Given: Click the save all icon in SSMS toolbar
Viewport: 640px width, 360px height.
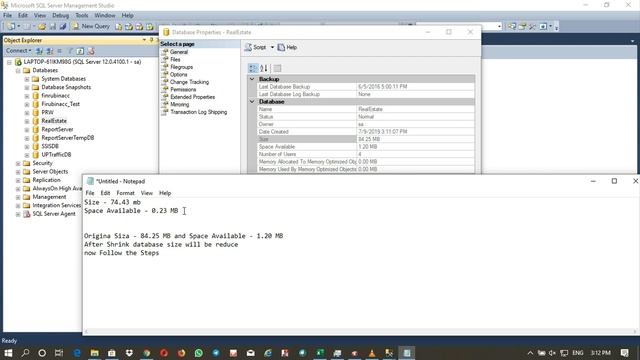Looking at the screenshot, I should click(x=62, y=27).
